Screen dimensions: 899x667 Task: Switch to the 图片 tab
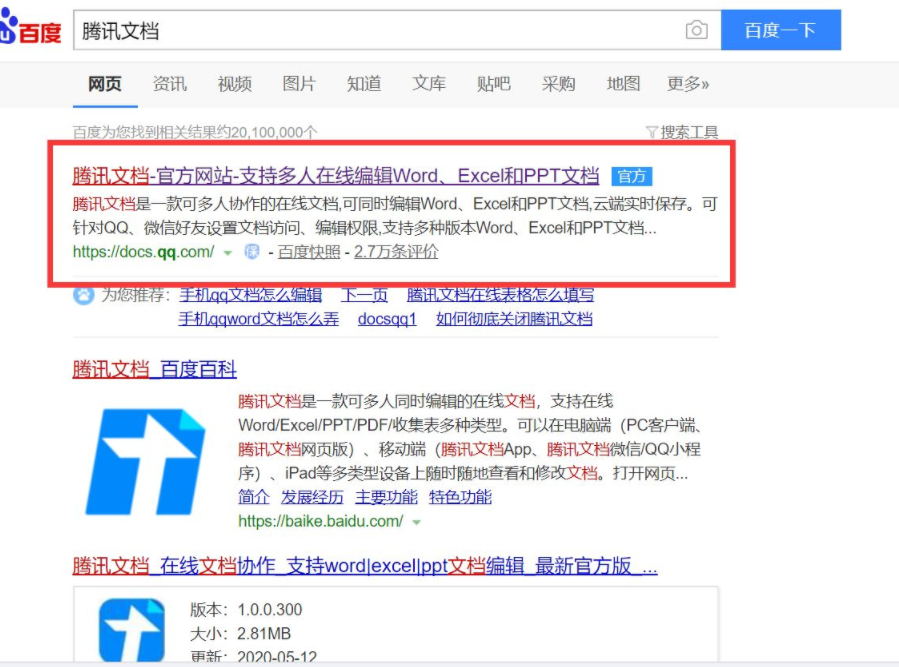pos(299,84)
